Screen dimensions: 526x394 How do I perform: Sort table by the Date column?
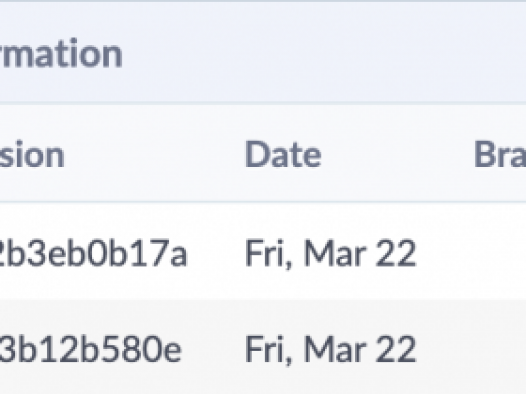283,154
